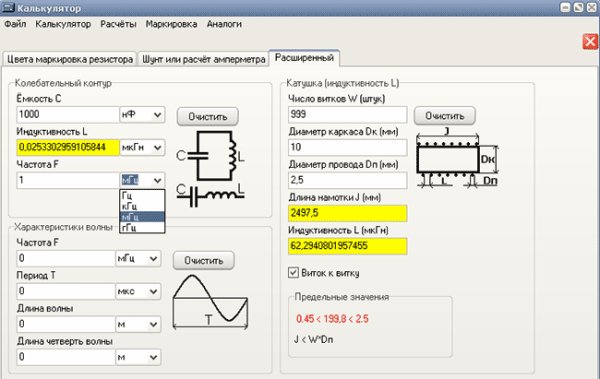Open the Файл menu
This screenshot has height=379, width=600.
15,24
